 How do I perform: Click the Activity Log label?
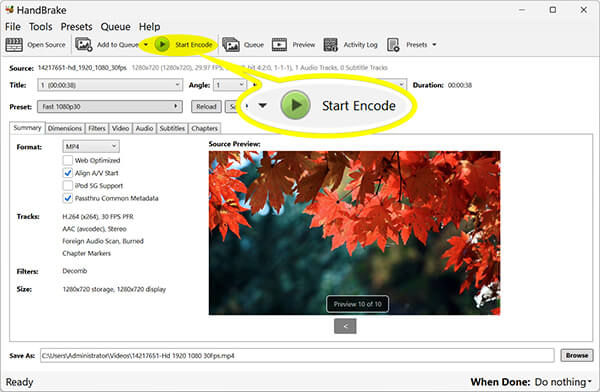(360, 45)
